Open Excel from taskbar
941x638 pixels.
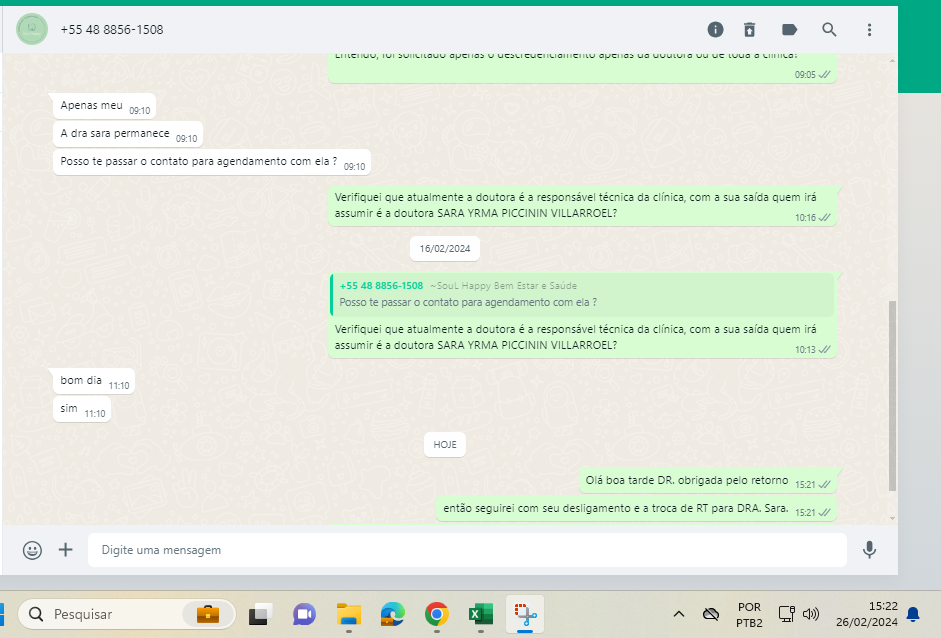[481, 614]
